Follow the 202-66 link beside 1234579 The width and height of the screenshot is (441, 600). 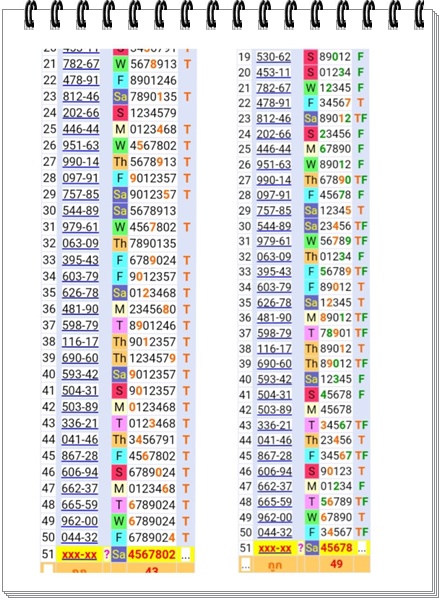(81, 113)
